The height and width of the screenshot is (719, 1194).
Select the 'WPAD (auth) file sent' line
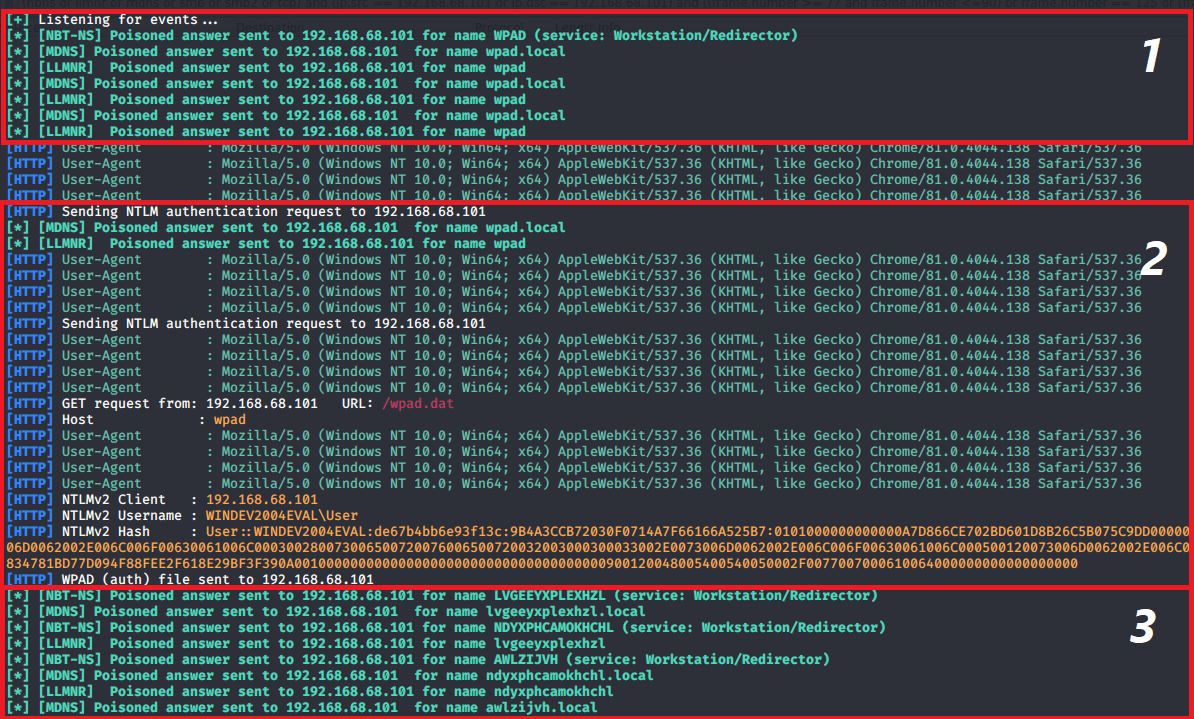(x=190, y=580)
